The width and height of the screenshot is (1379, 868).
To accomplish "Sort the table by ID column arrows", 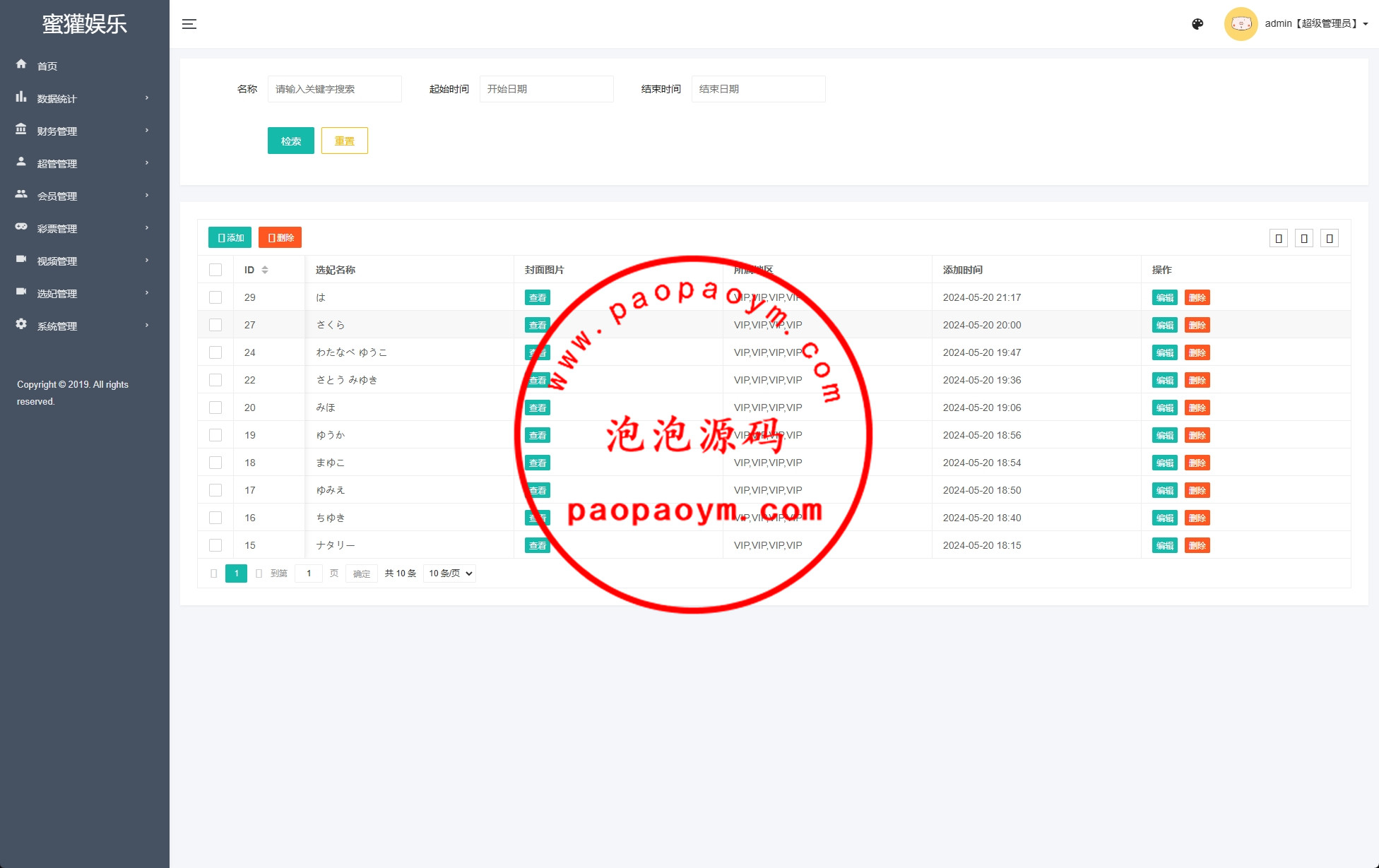I will coord(265,270).
